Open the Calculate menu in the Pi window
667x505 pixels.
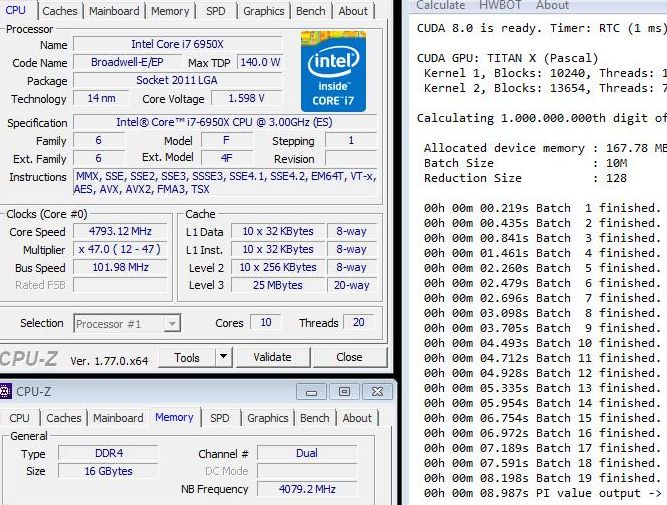tap(441, 5)
